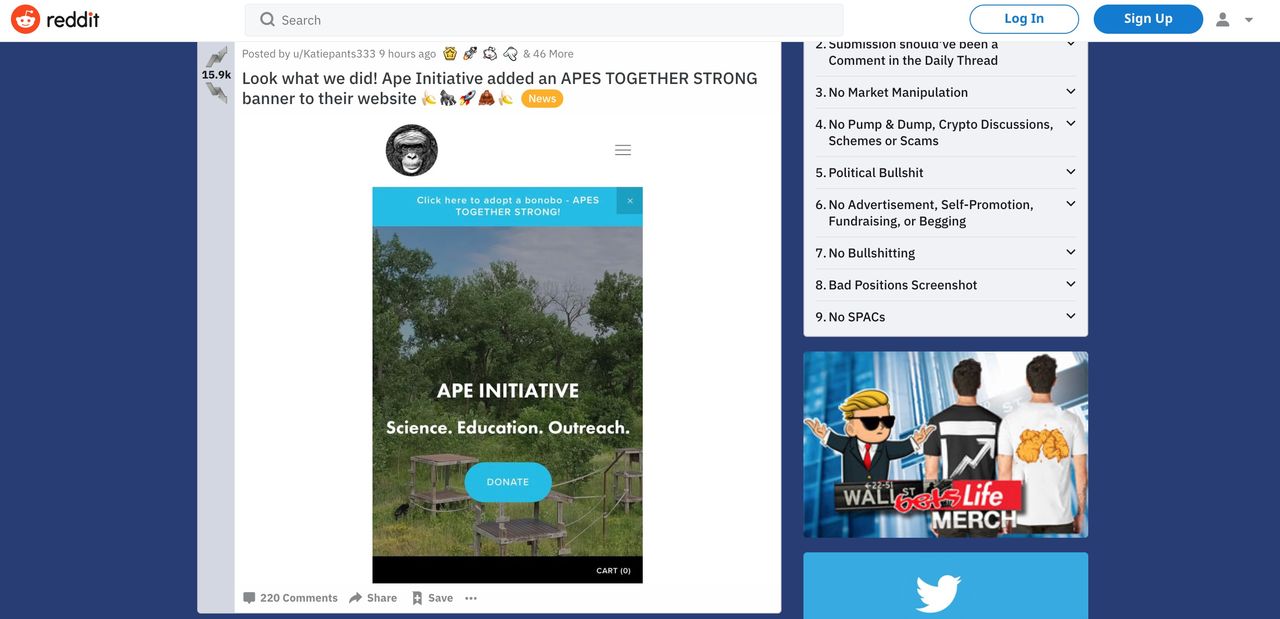
Task: Downvote the Ape Initiative post
Action: click(216, 93)
